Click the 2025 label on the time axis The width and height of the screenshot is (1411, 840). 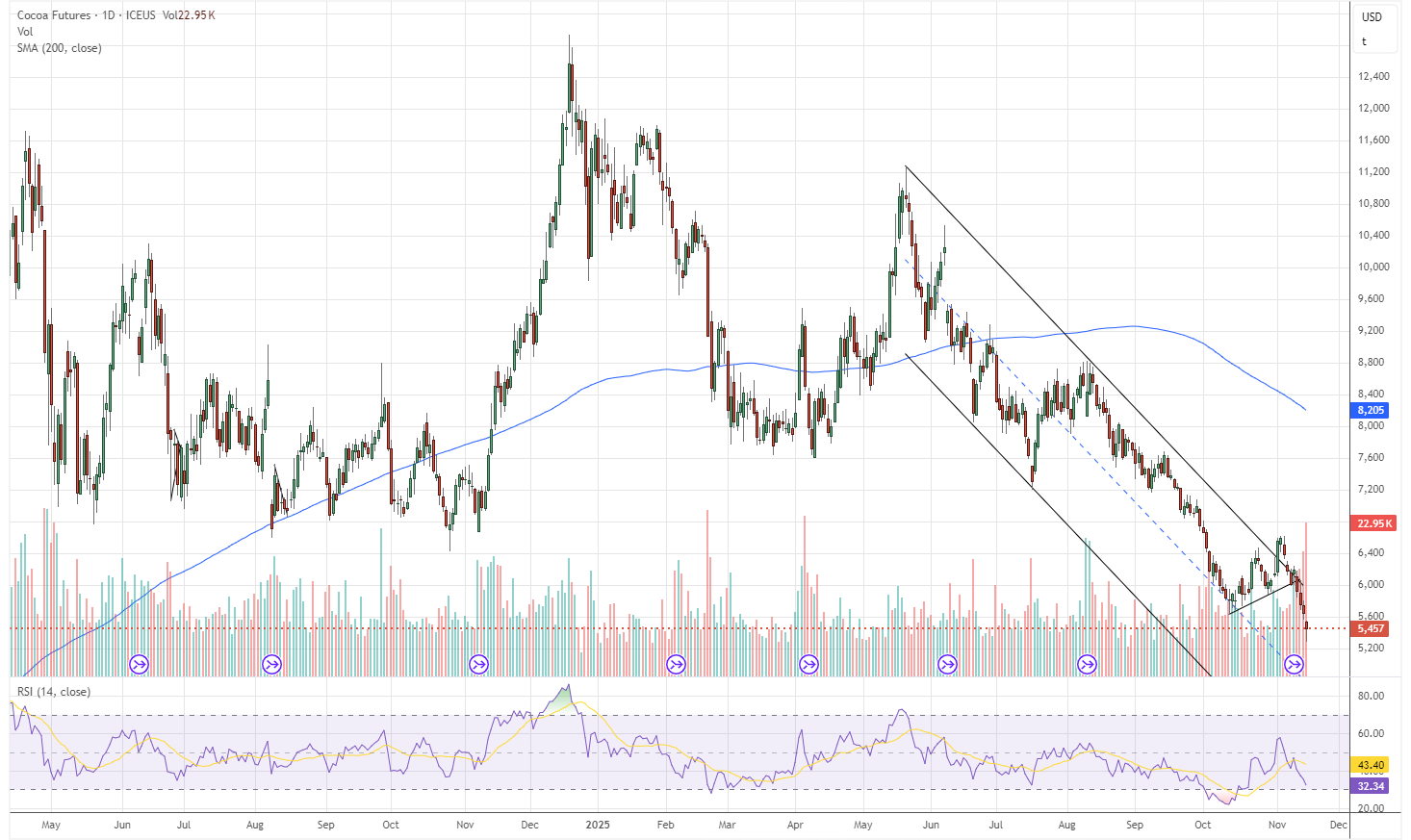[598, 825]
